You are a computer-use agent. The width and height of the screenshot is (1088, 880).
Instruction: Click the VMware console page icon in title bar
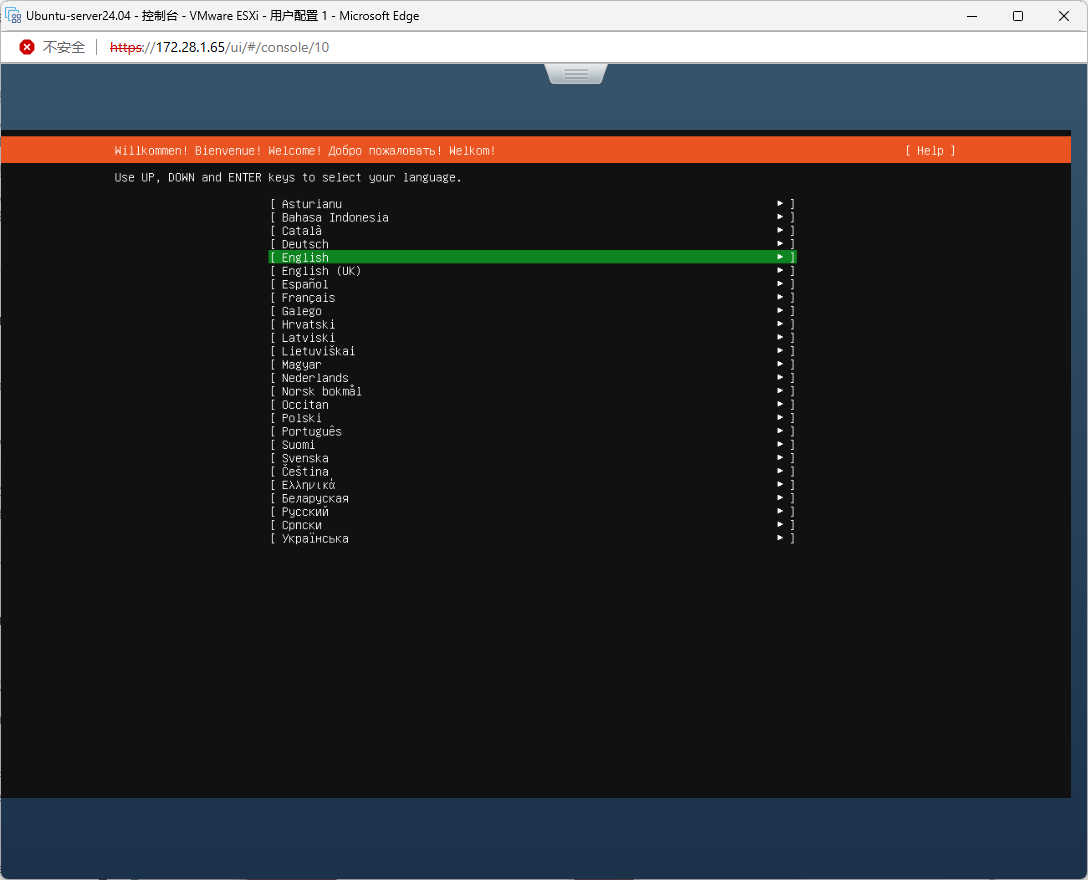pyautogui.click(x=14, y=16)
